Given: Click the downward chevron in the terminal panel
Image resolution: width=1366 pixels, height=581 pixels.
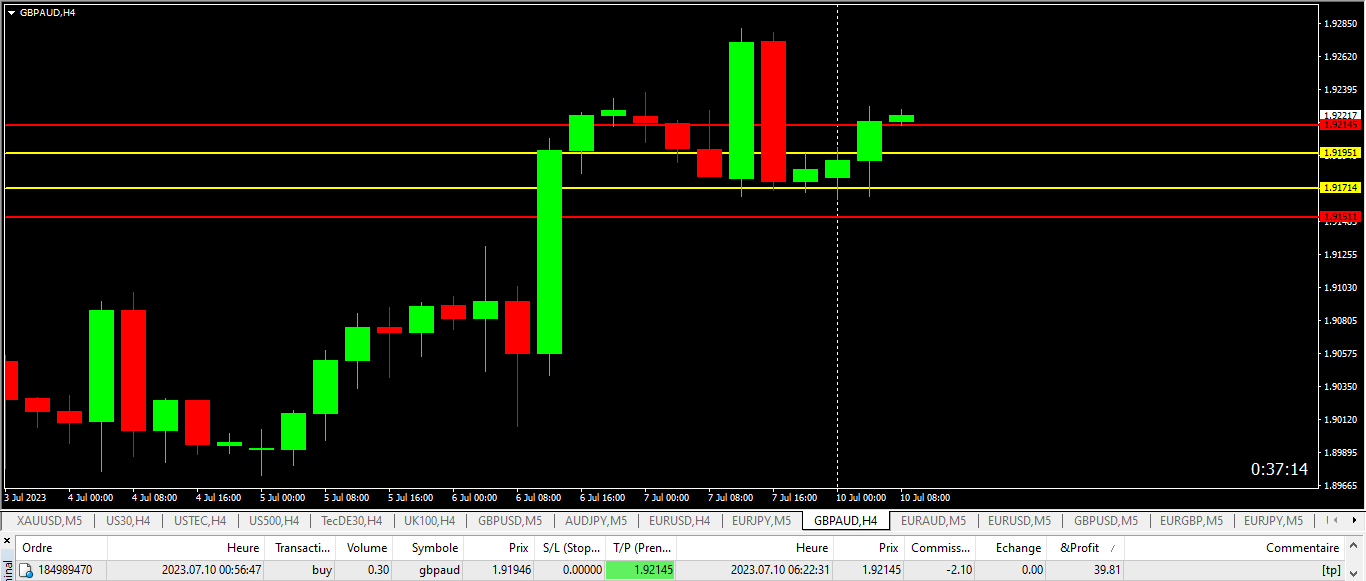Looking at the screenshot, I should pyautogui.click(x=1353, y=573).
